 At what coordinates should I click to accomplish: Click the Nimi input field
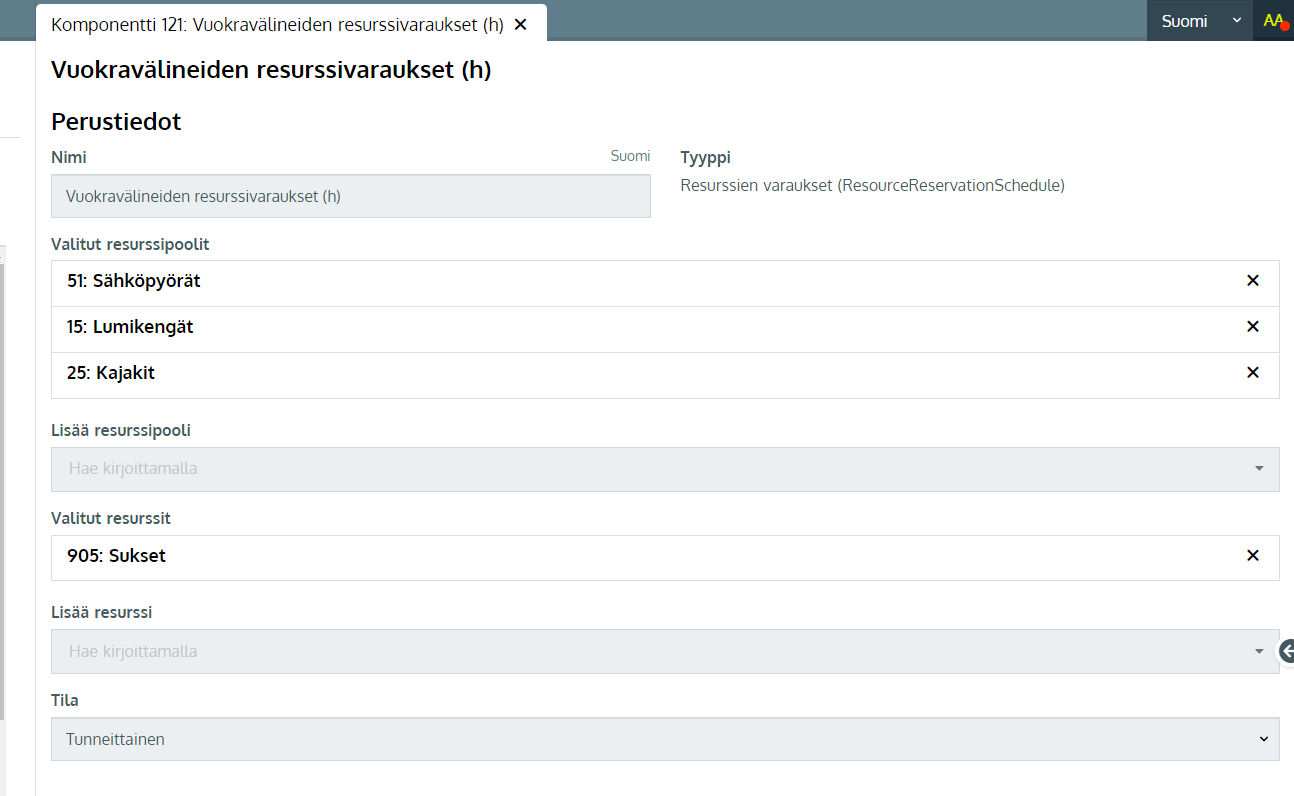tap(351, 196)
